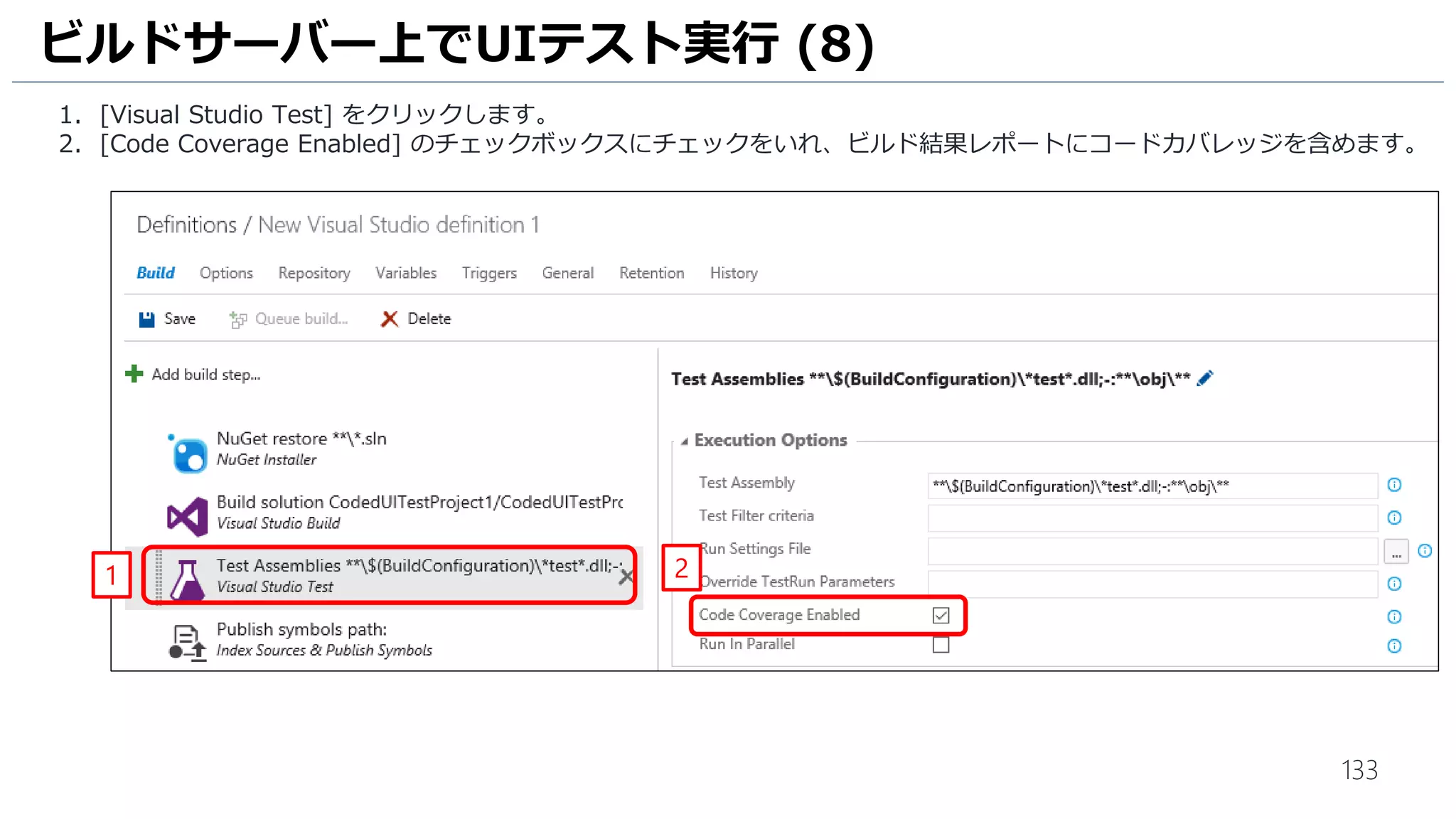Show info for Run In Parallel
The image size is (1456, 819).
1394,646
